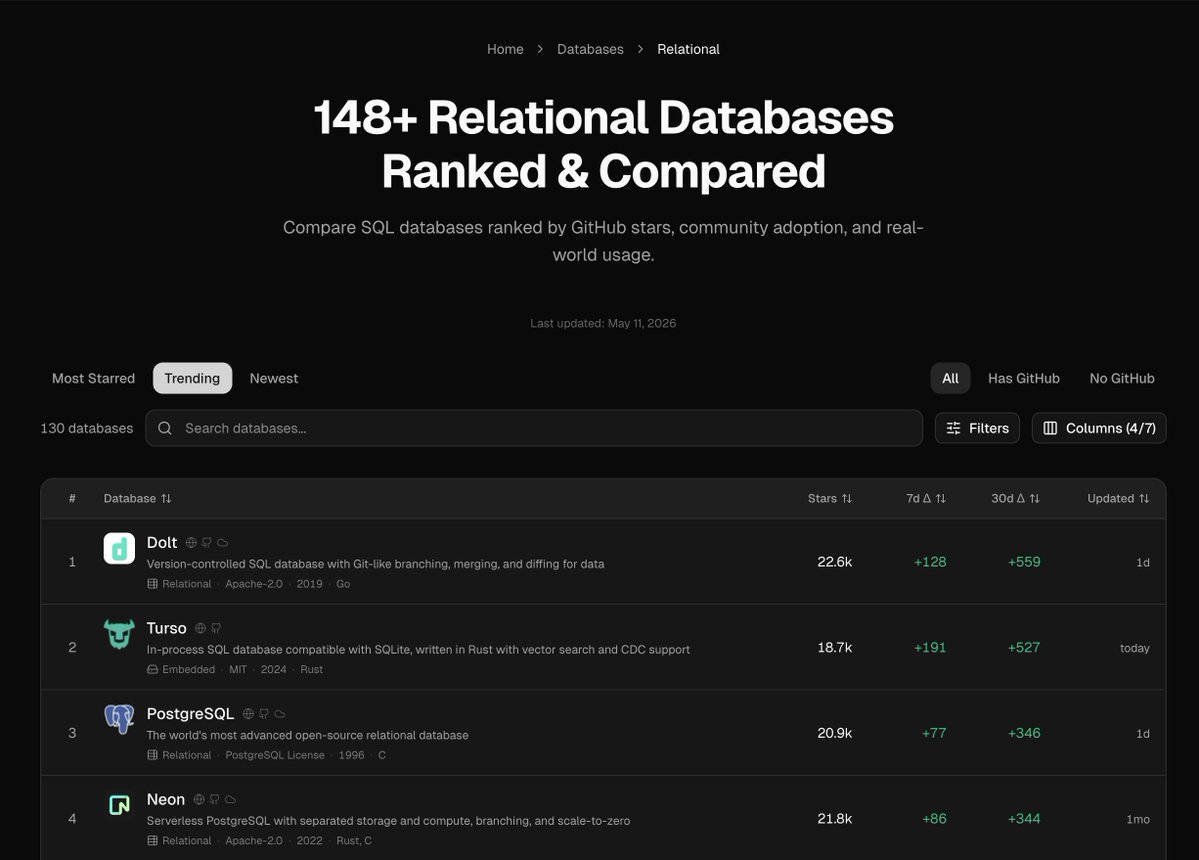Click Dolt's +559 monthly change
The height and width of the screenshot is (860, 1199).
(1024, 562)
